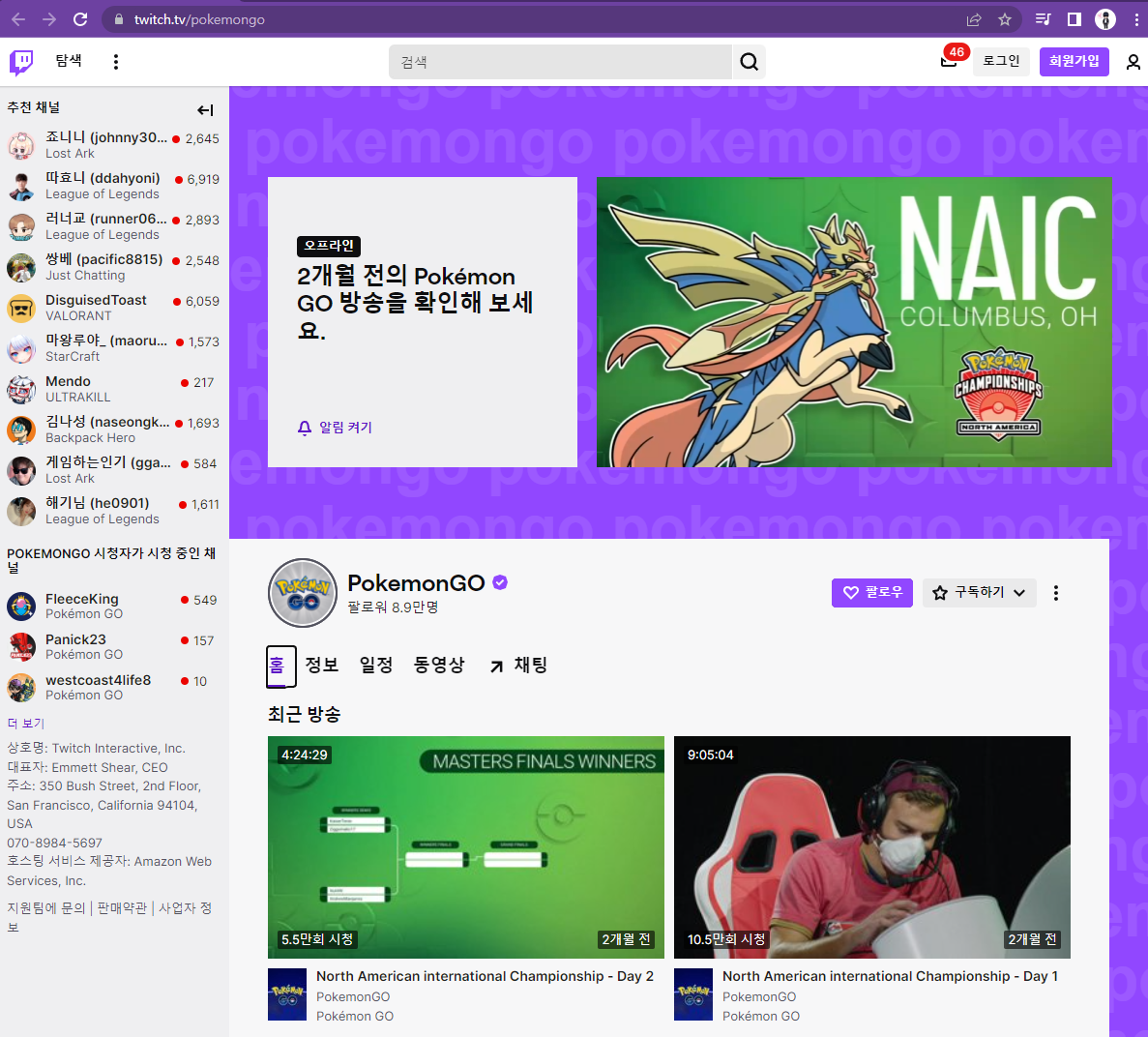Switch to the 정보 tab

click(321, 665)
